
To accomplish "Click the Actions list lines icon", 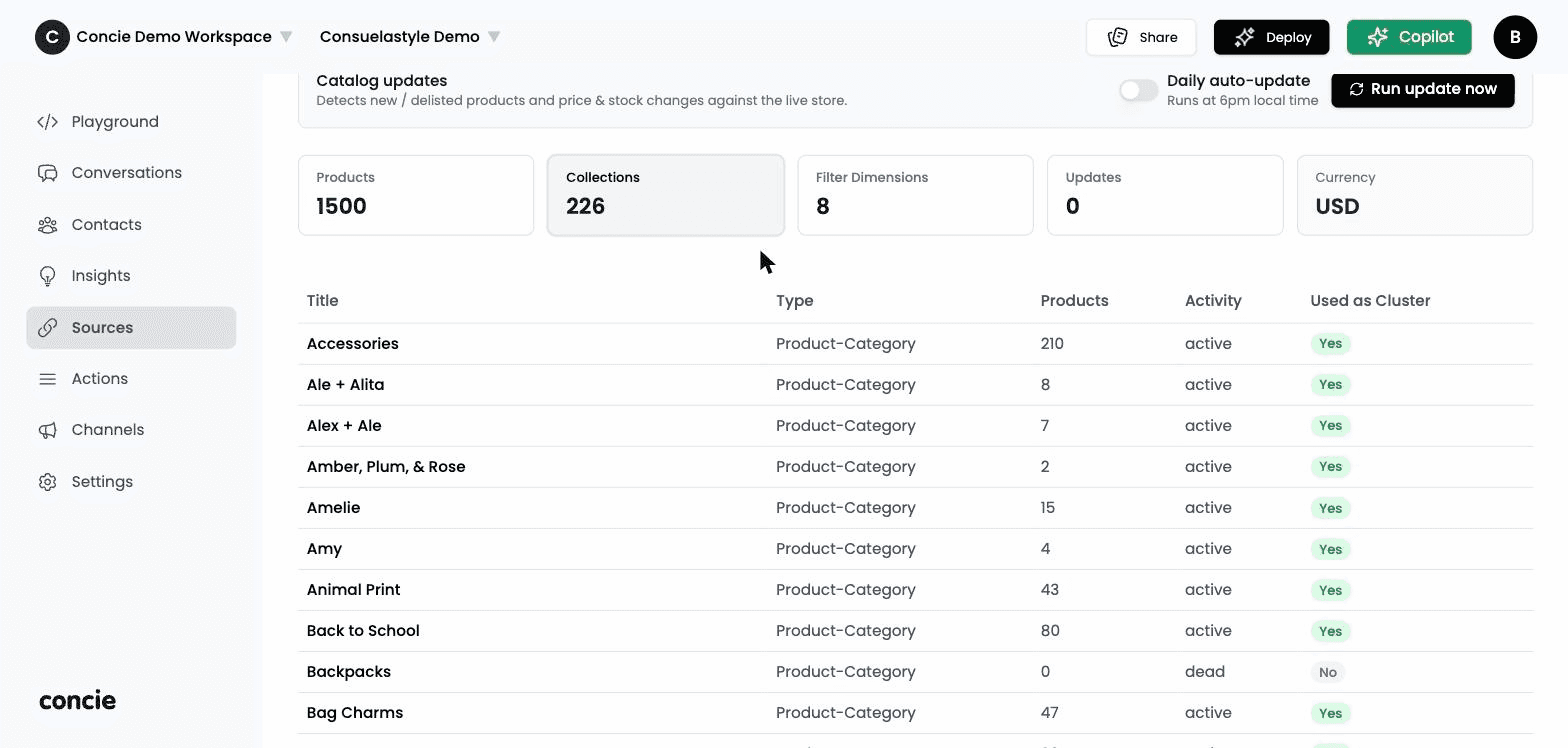I will [47, 379].
